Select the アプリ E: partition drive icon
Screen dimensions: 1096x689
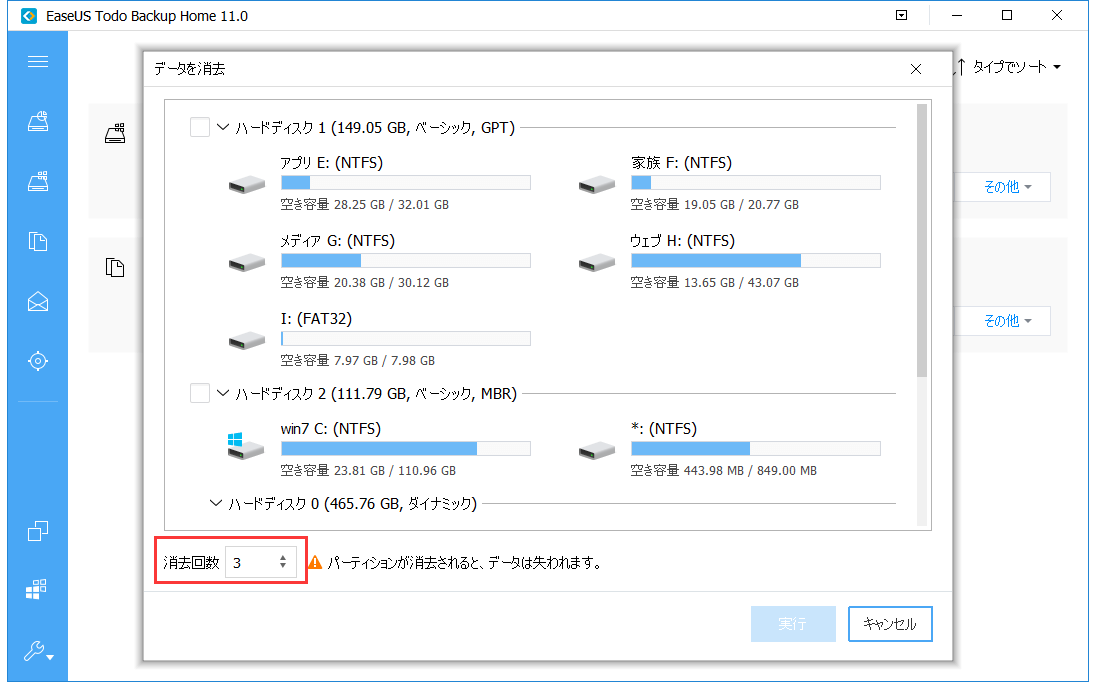pos(246,182)
